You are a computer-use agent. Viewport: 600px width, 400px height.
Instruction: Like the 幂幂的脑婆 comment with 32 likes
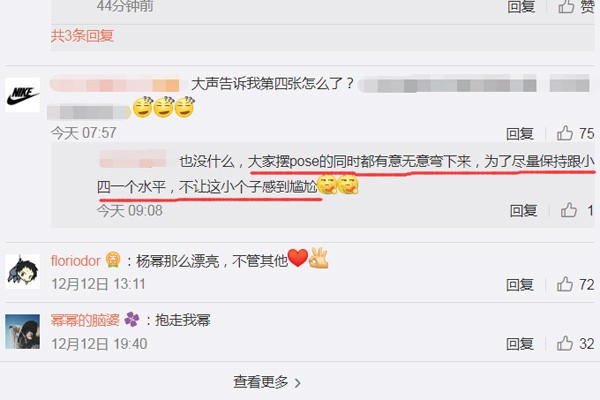[x=565, y=343]
